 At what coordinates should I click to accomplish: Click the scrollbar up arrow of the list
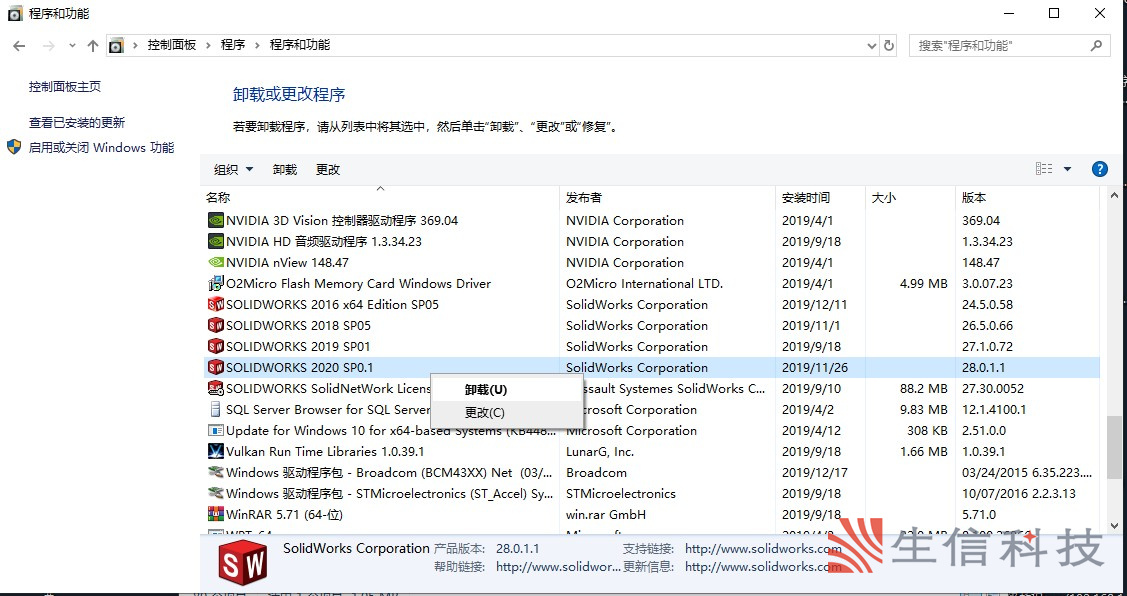click(1114, 195)
